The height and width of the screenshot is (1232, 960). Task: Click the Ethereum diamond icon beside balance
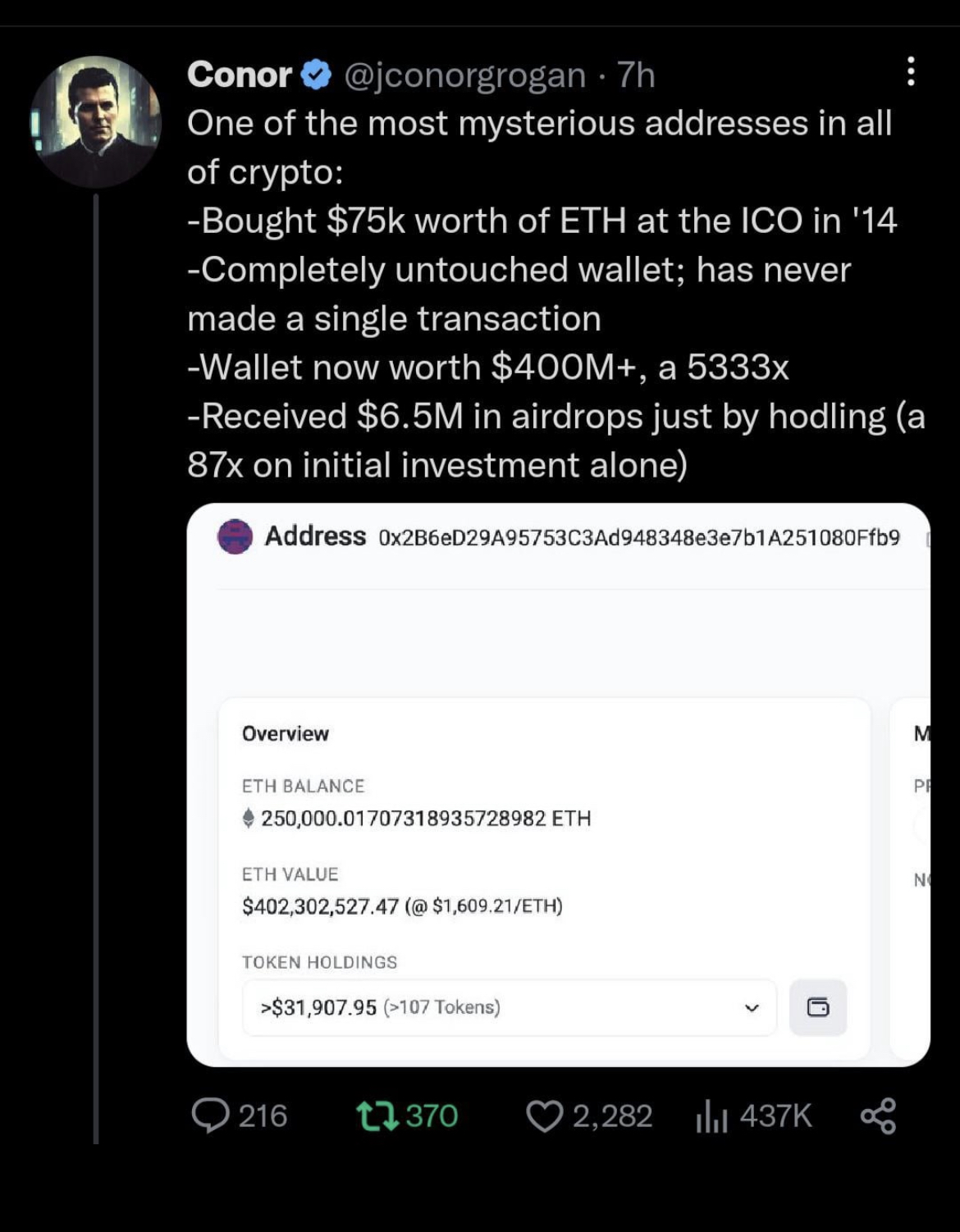[x=249, y=818]
